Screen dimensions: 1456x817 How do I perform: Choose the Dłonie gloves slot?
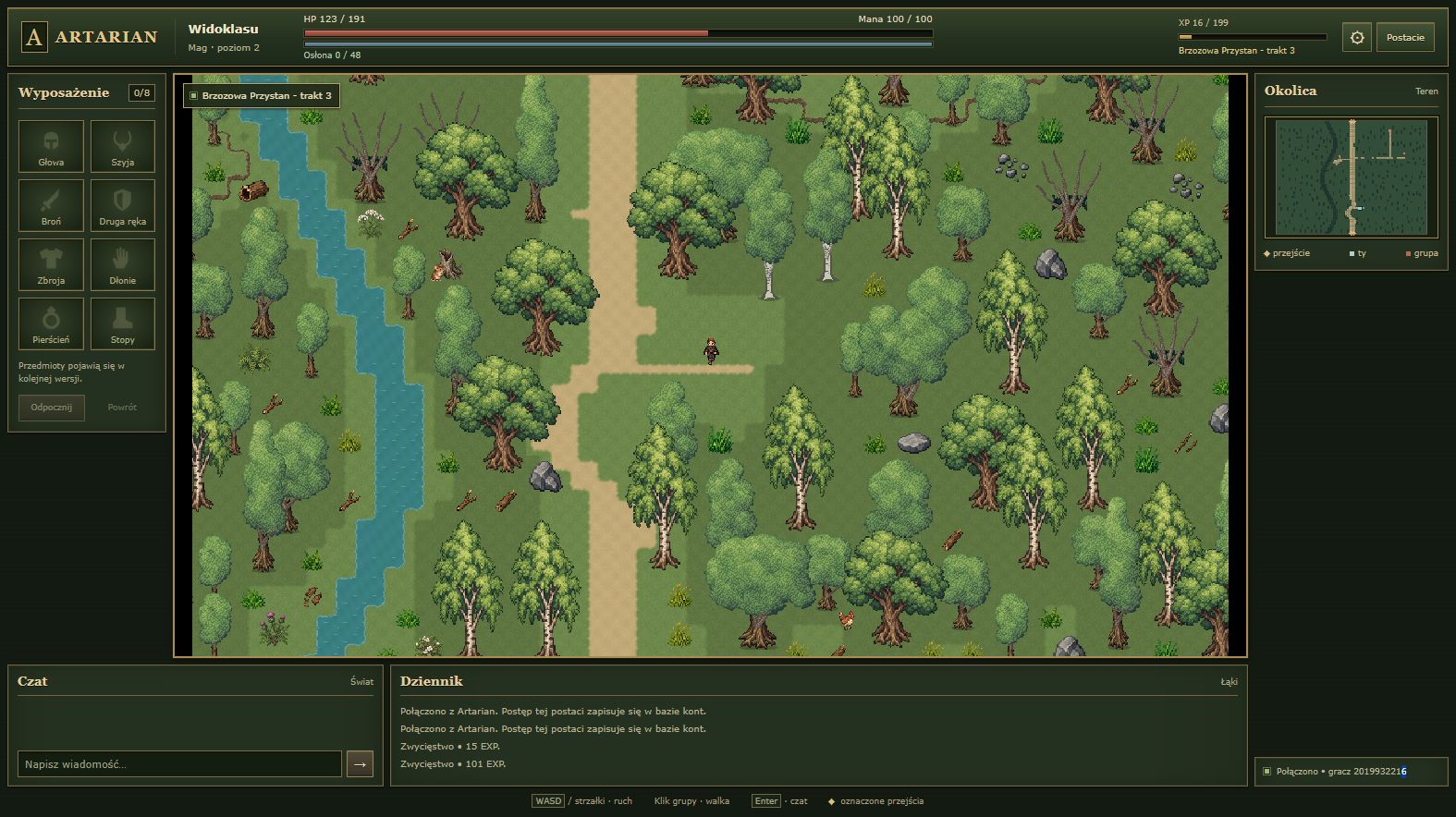coord(123,264)
